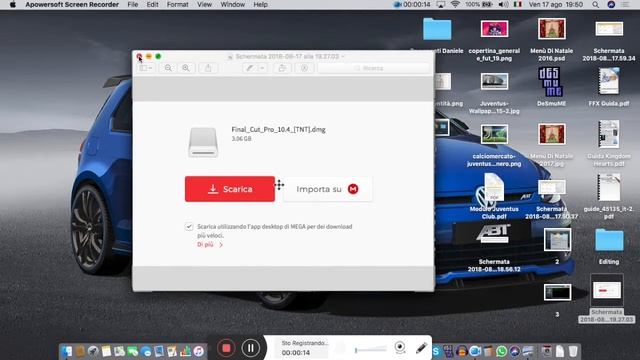640x360 pixels.
Task: Open Spotlight search magnifier
Action: point(596,4)
